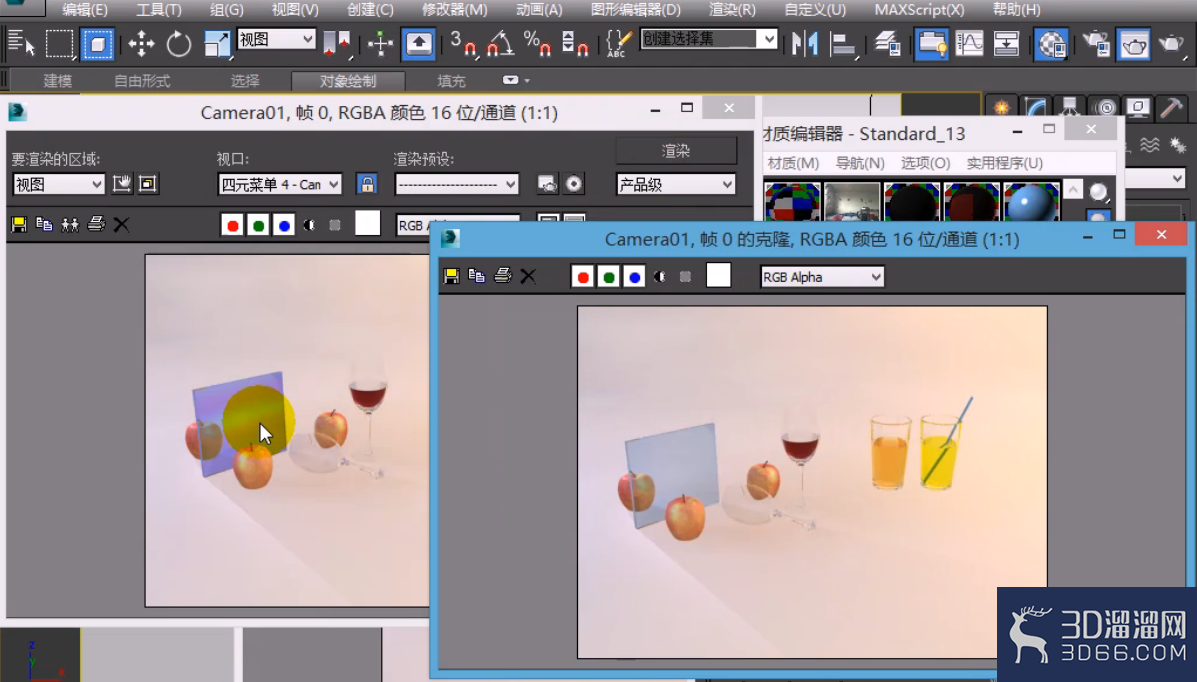Open the 要渲染的区域 视图 dropdown
The height and width of the screenshot is (682, 1197).
coord(59,184)
